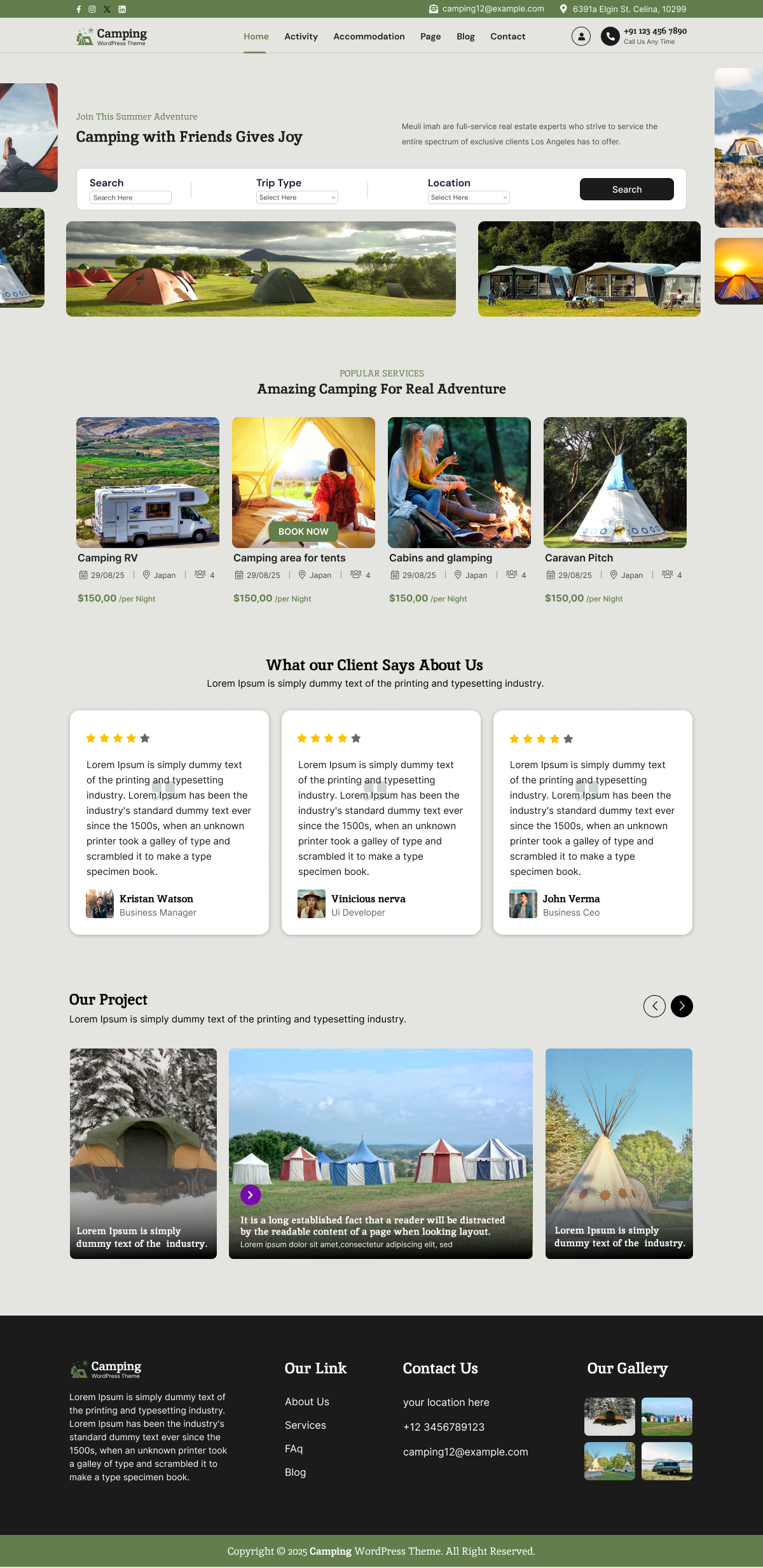Screen dimensions: 763x1568
Task: Open the user account icon
Action: (581, 36)
